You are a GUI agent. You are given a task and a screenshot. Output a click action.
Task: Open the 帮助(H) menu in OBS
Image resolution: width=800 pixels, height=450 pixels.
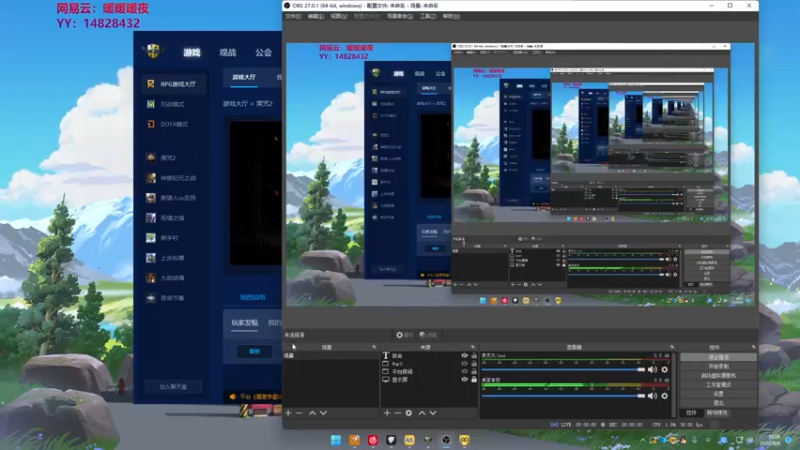click(451, 16)
